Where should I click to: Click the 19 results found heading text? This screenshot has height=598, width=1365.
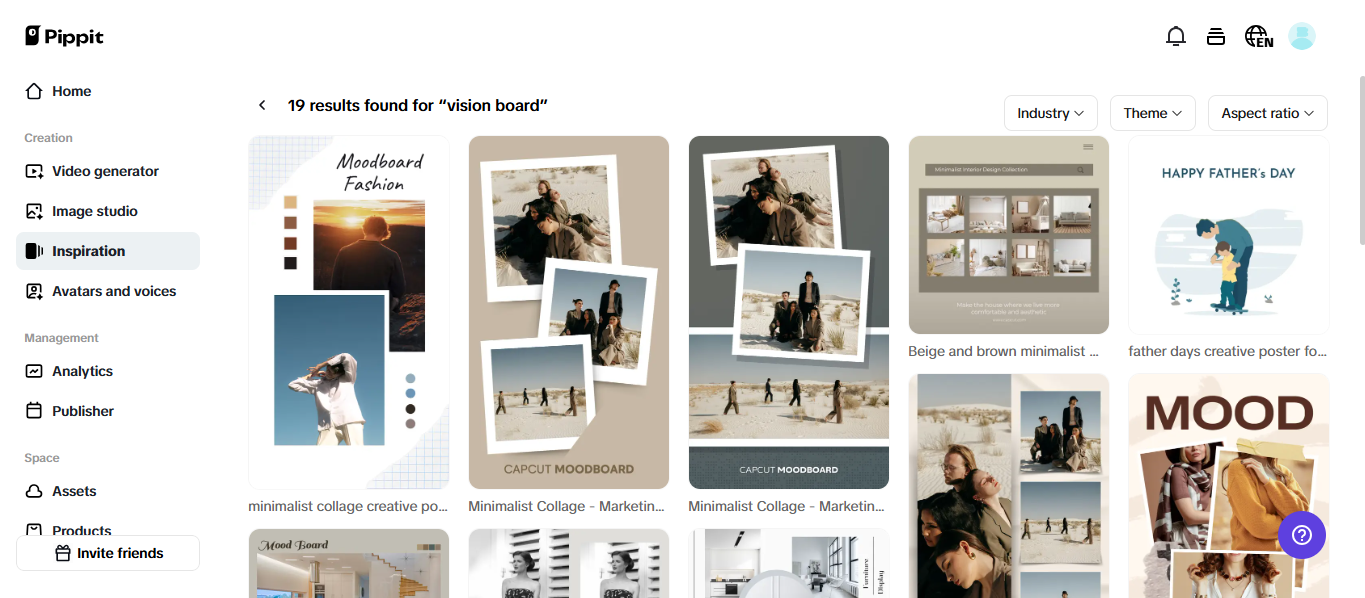(418, 105)
